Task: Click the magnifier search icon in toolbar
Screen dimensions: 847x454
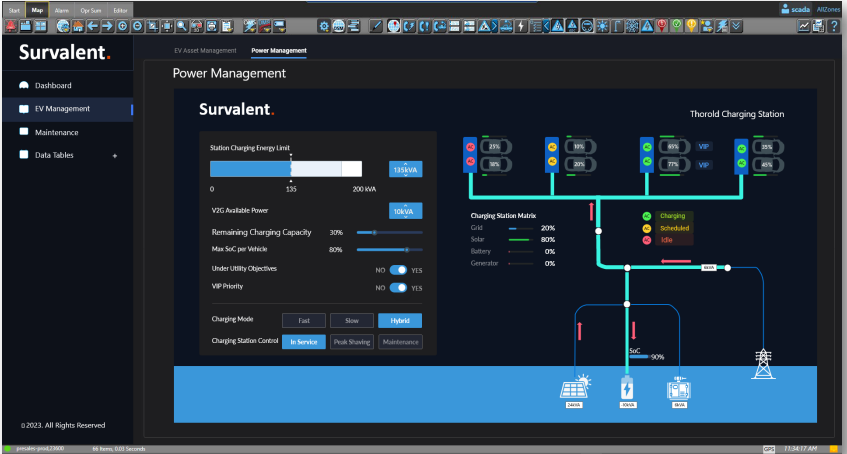Action: pos(181,25)
